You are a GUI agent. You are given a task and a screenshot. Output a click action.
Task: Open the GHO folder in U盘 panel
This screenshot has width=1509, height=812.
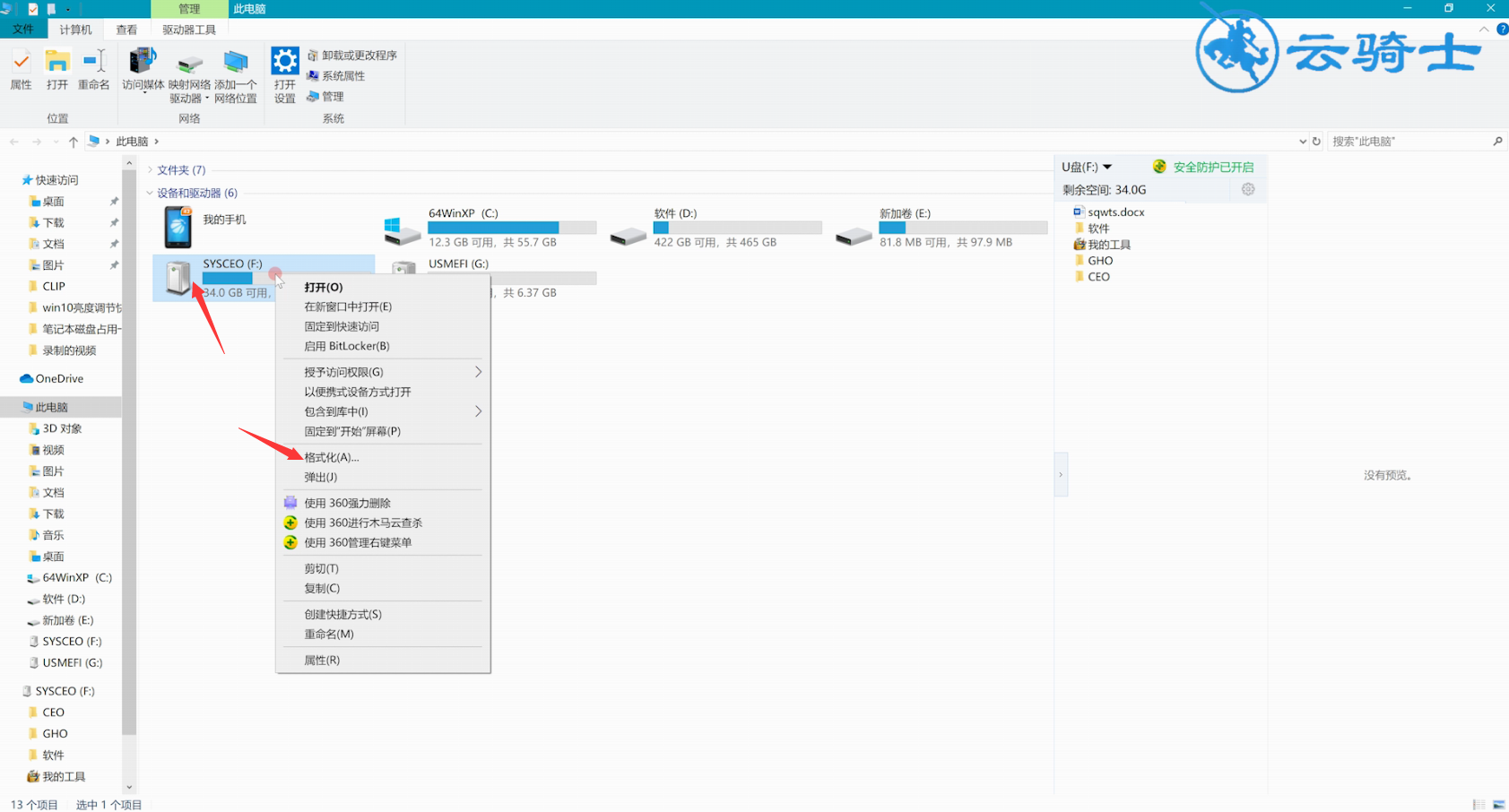click(1093, 261)
